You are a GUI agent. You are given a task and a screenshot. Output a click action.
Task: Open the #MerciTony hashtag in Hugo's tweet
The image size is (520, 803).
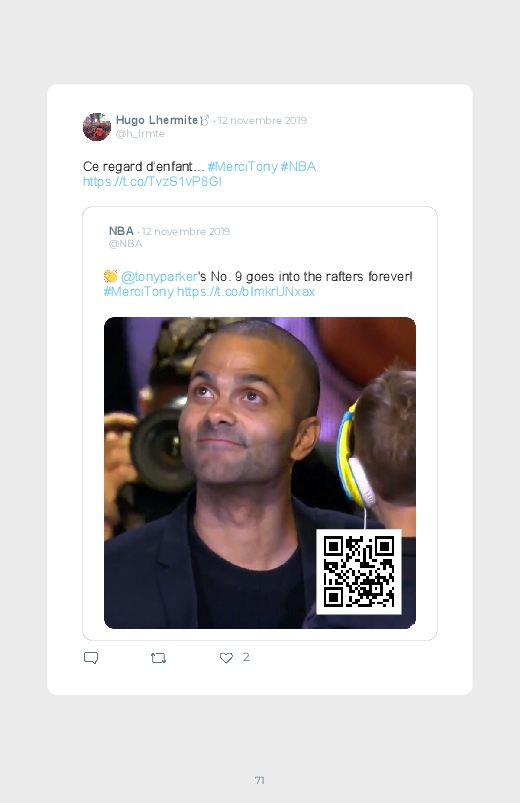[242, 166]
